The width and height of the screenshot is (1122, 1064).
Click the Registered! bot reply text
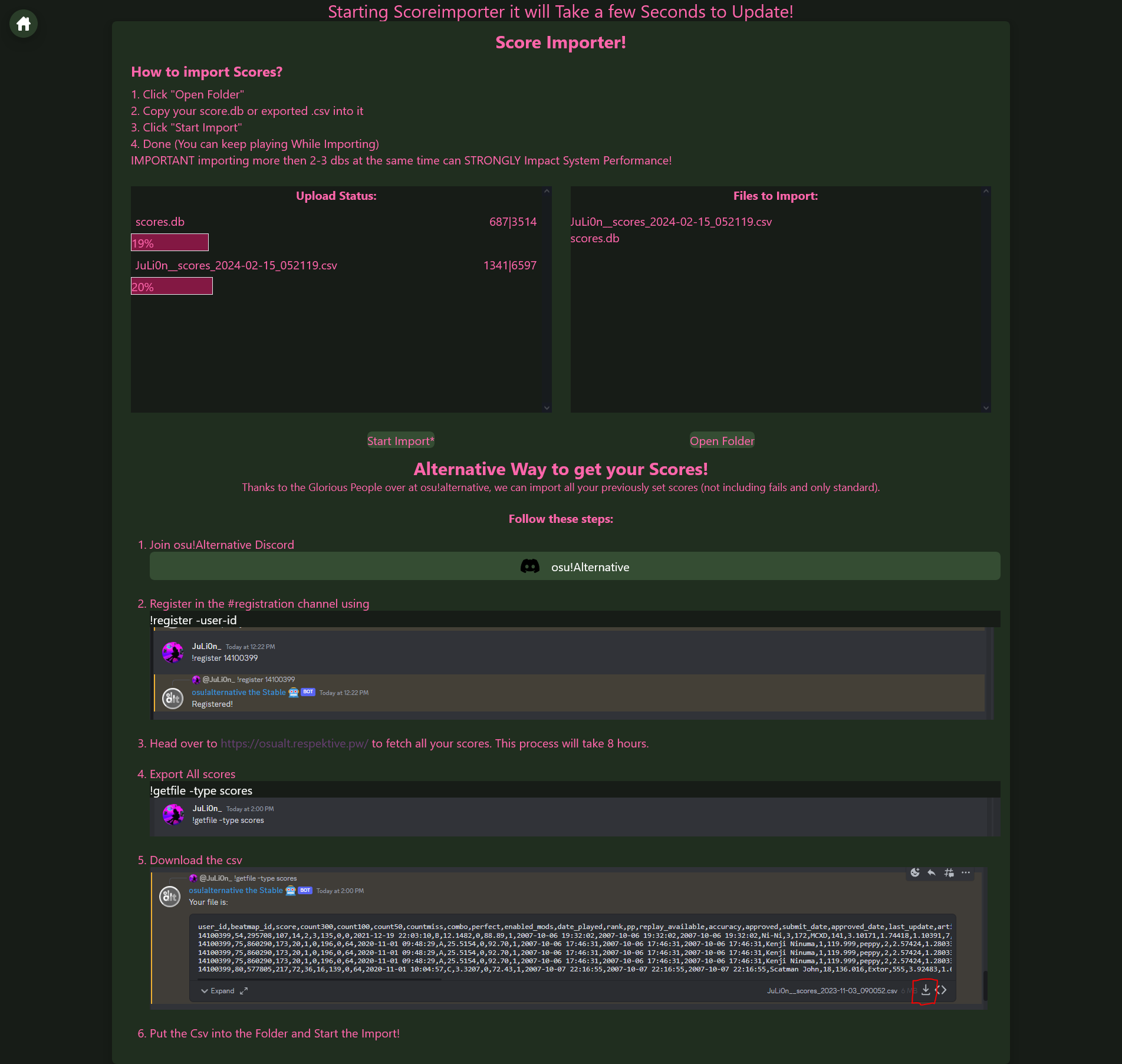(x=212, y=704)
